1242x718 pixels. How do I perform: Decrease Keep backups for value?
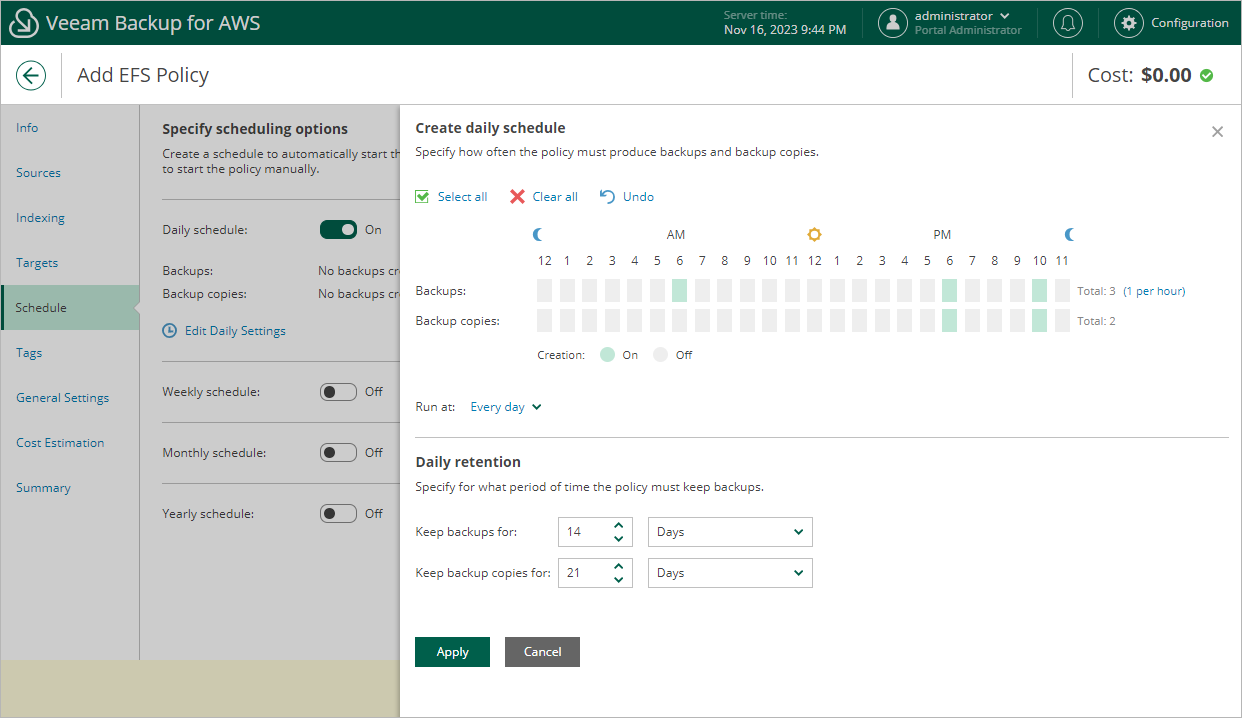(618, 539)
